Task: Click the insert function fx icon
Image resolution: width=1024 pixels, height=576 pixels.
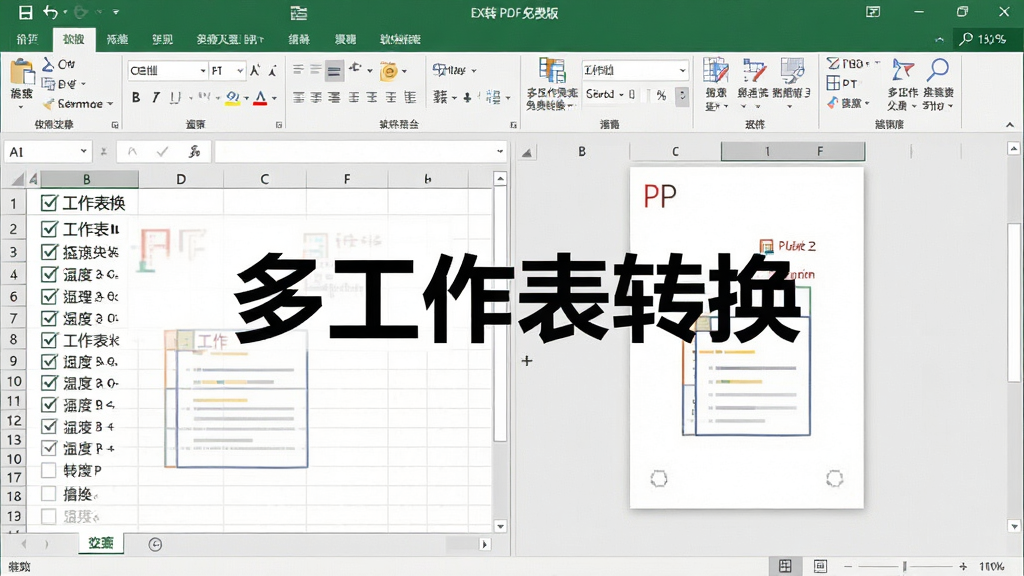Action: tap(194, 152)
